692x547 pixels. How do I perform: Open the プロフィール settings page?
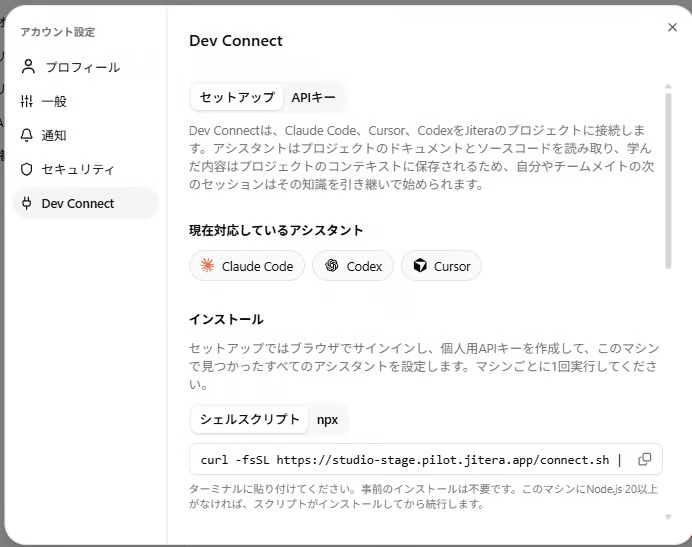[87, 67]
